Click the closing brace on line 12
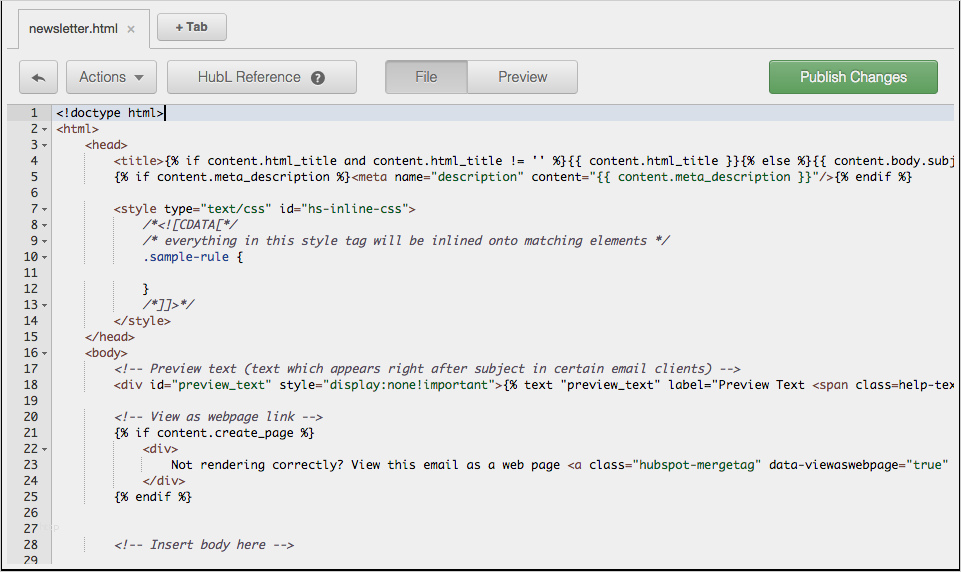The height and width of the screenshot is (572, 961). pos(146,289)
